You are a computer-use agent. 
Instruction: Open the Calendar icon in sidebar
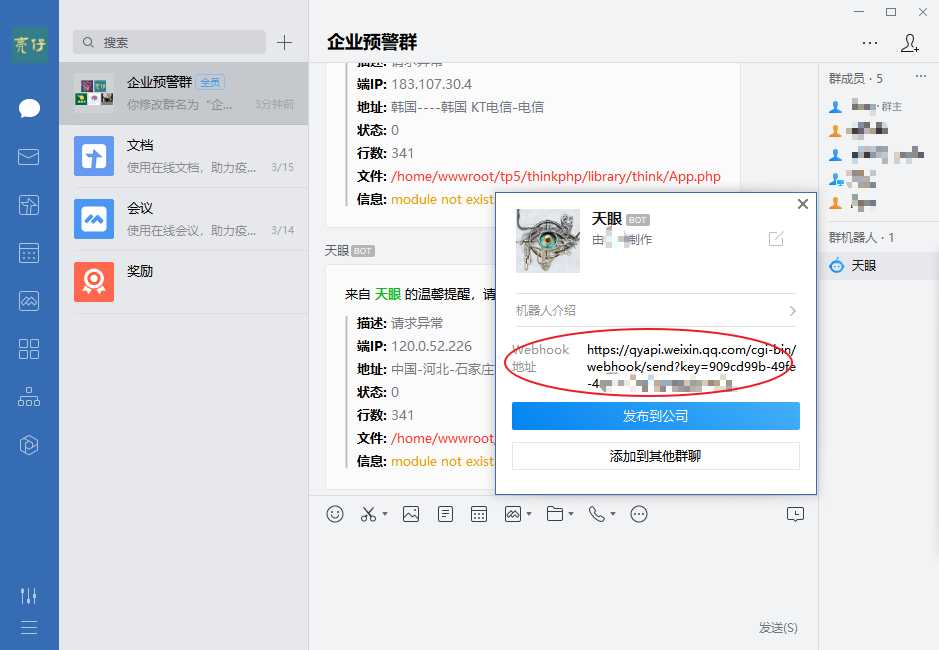[29, 252]
